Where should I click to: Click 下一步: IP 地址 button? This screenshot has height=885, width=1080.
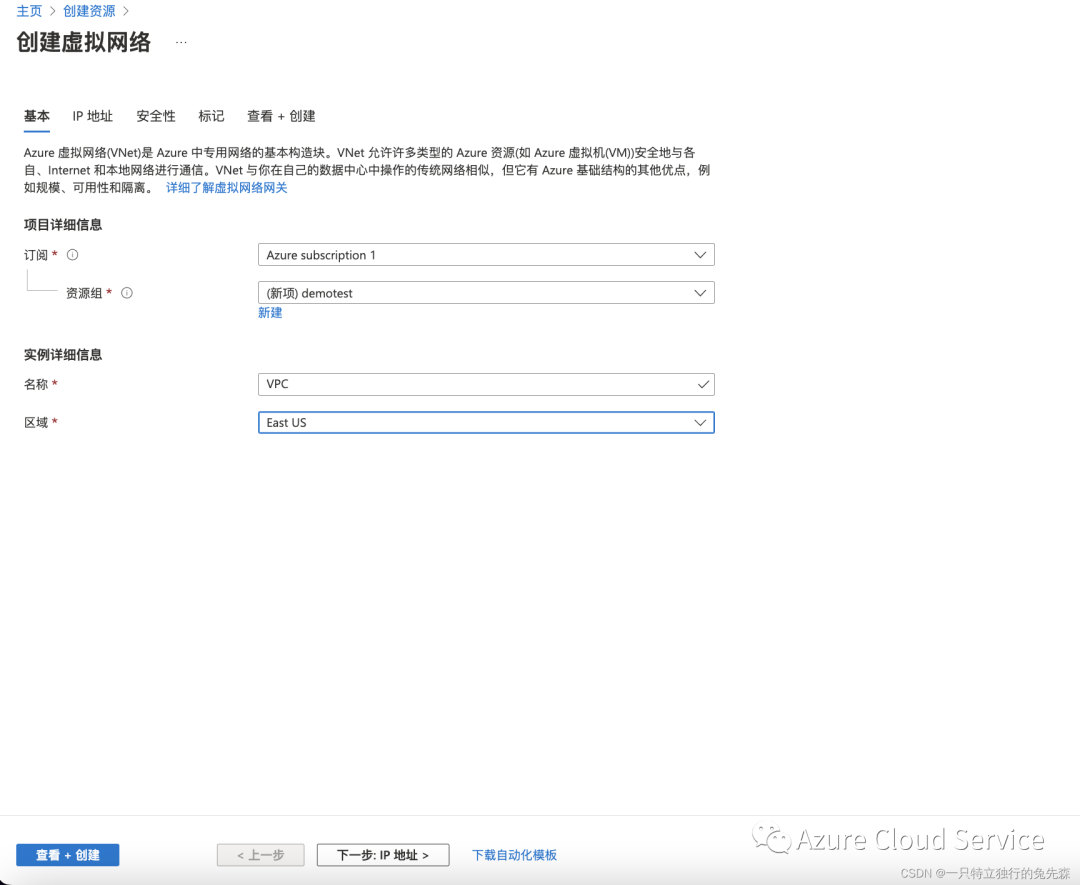pos(383,855)
